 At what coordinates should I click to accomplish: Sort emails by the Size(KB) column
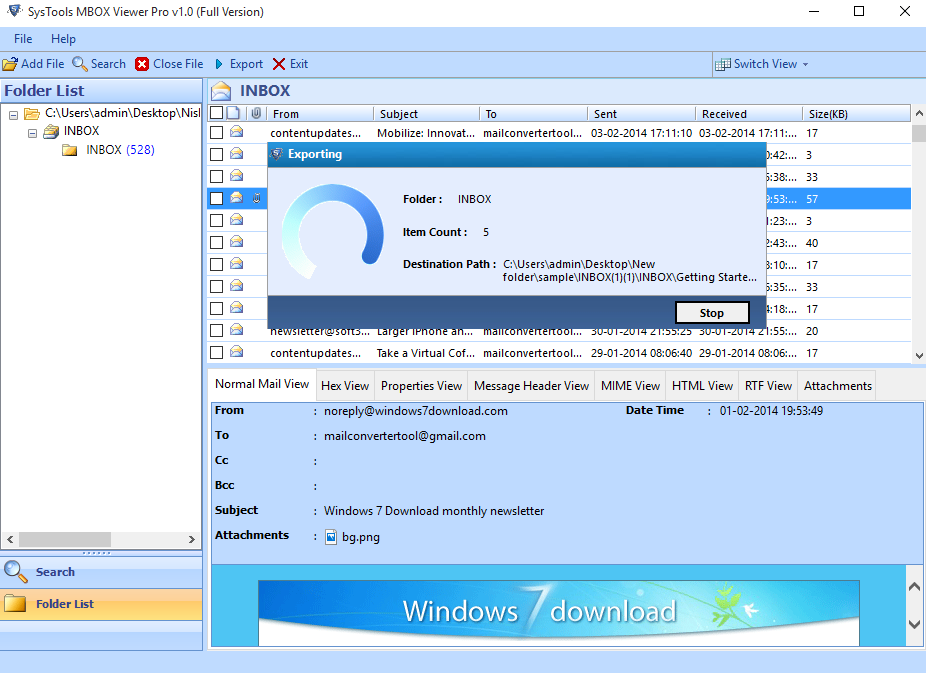click(x=856, y=113)
